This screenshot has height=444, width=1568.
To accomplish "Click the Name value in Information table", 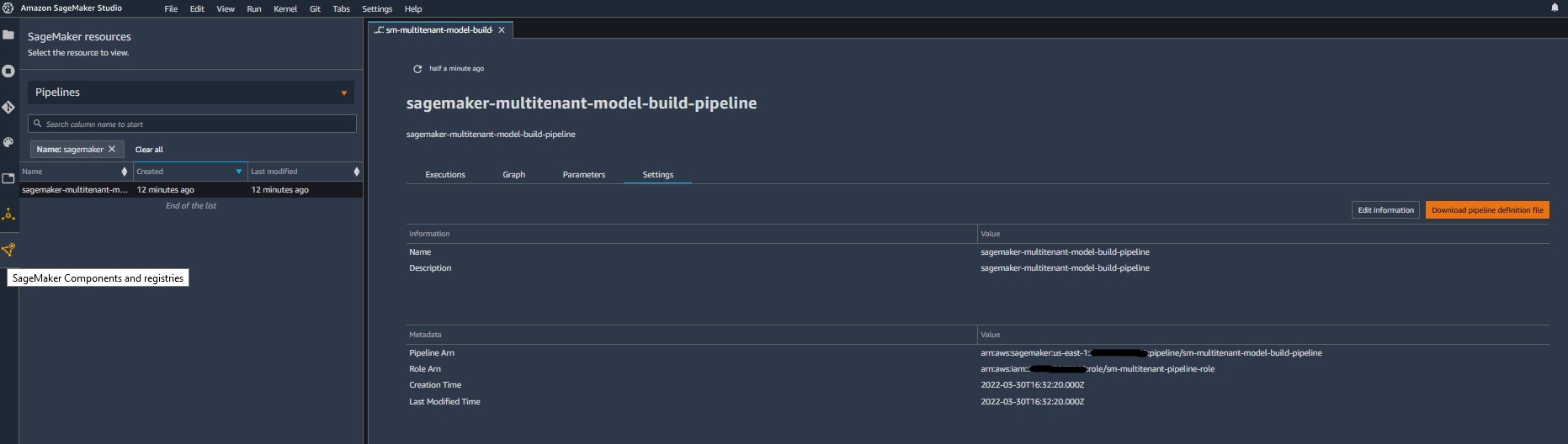I will (1065, 252).
